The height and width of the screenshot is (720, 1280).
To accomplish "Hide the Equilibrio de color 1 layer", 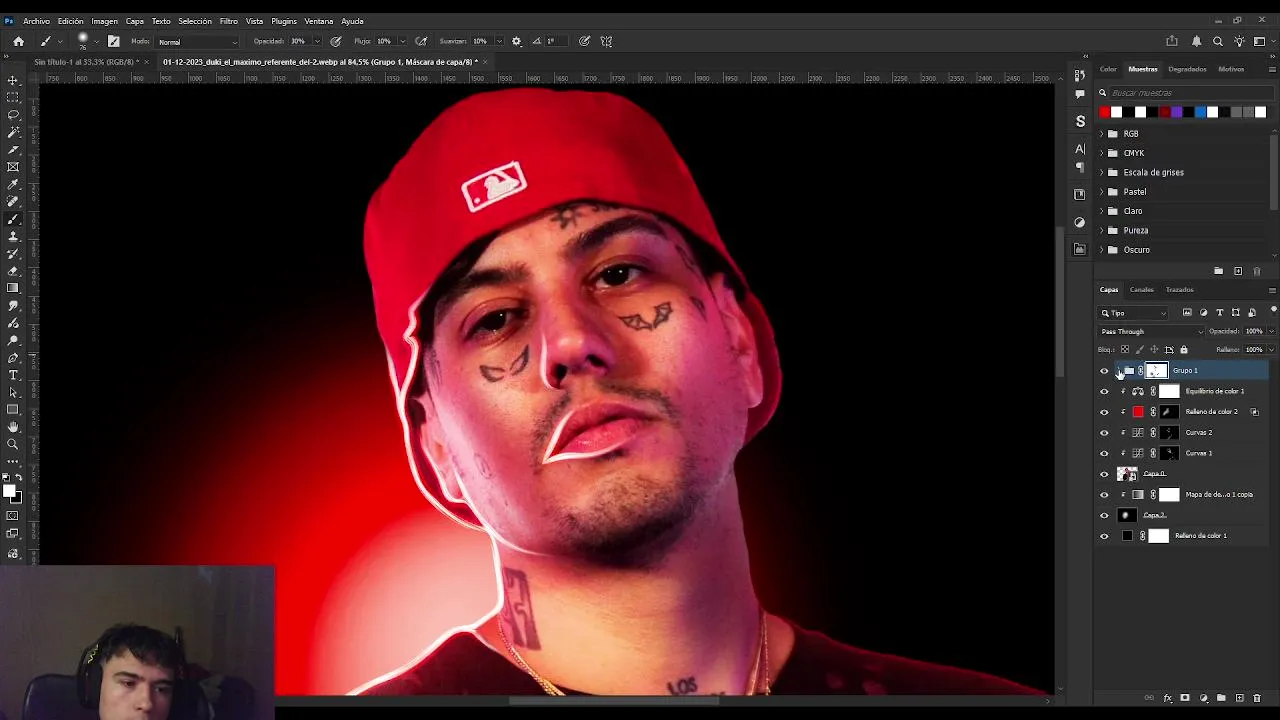I will (x=1104, y=391).
